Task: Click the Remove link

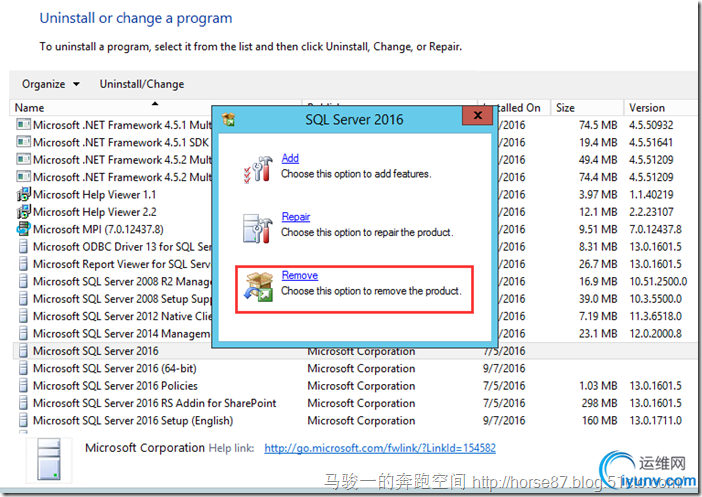Action: [300, 275]
